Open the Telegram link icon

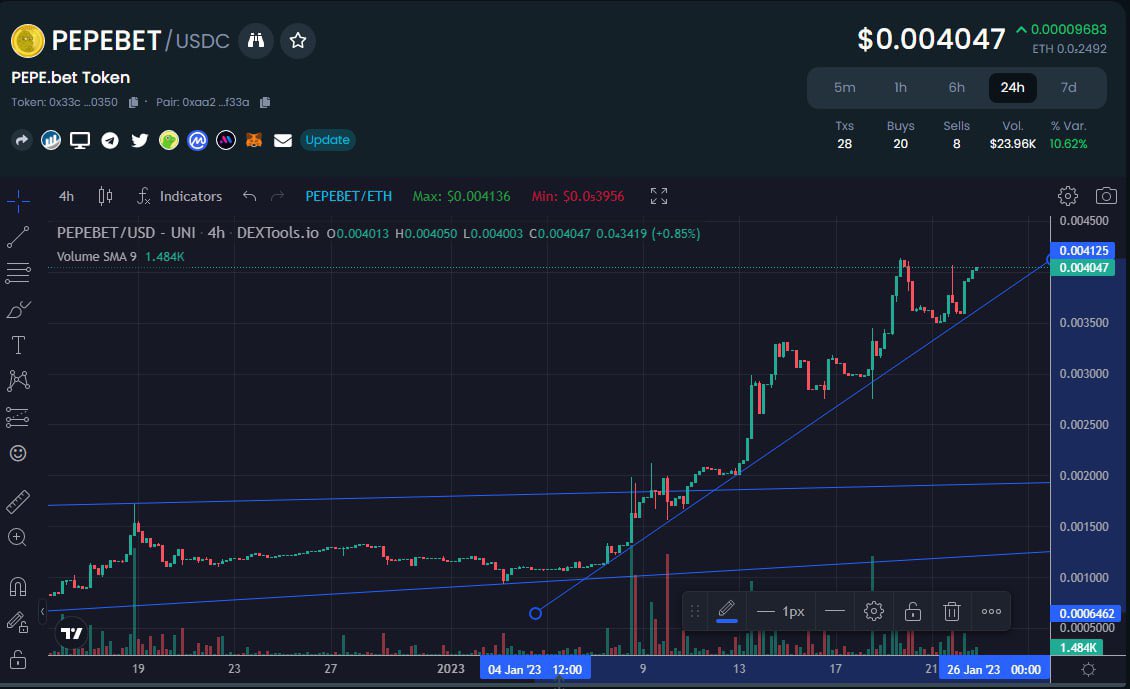110,140
